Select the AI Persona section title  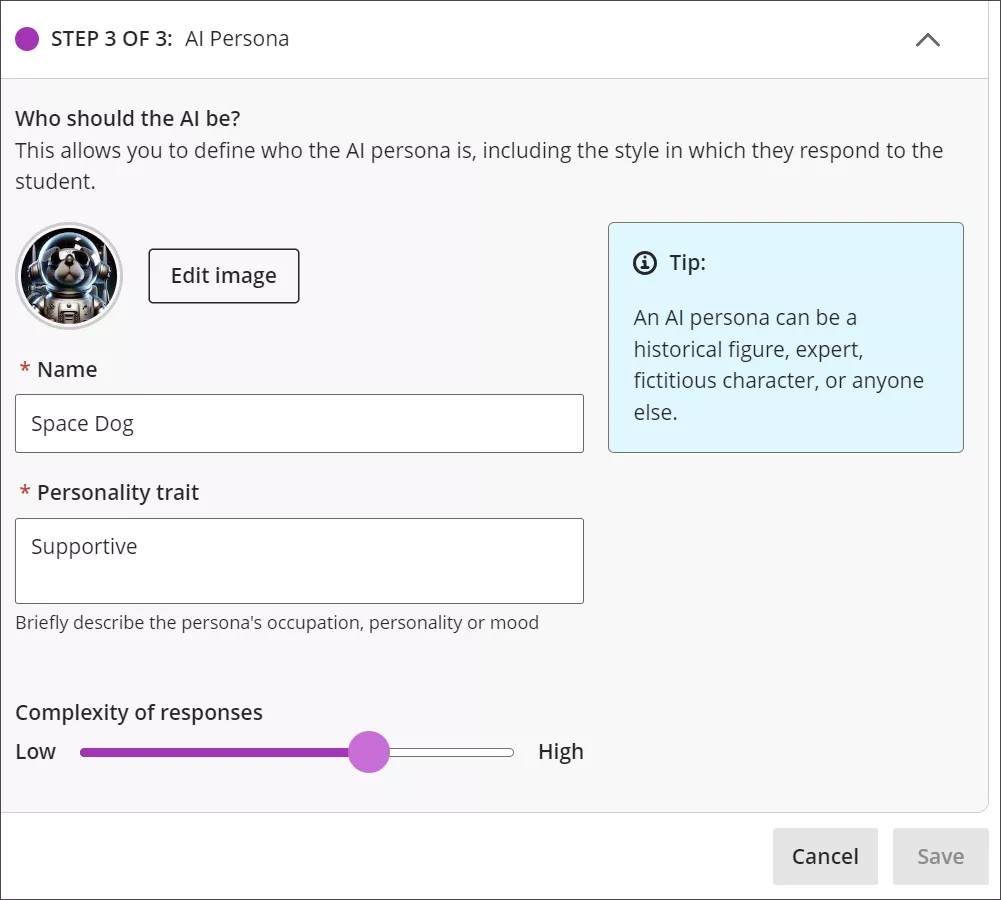pos(237,38)
